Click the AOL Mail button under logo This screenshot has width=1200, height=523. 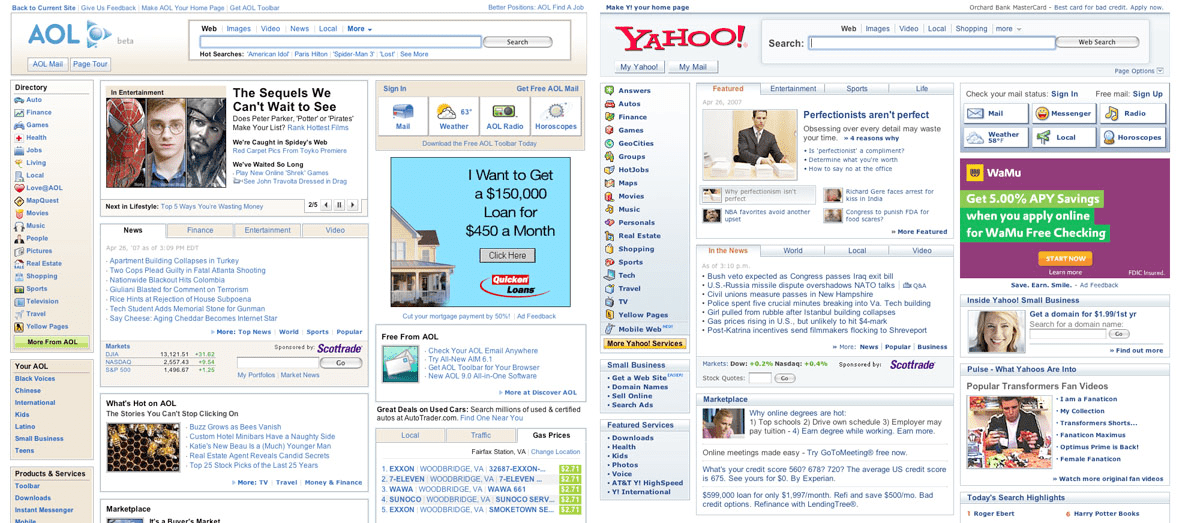pos(48,64)
